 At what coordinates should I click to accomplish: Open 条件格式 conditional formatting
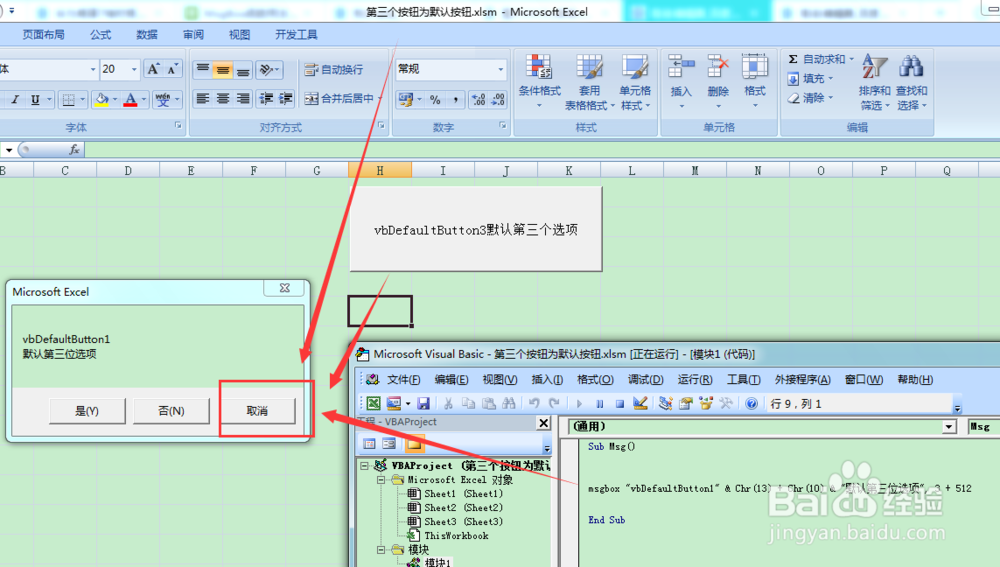540,81
